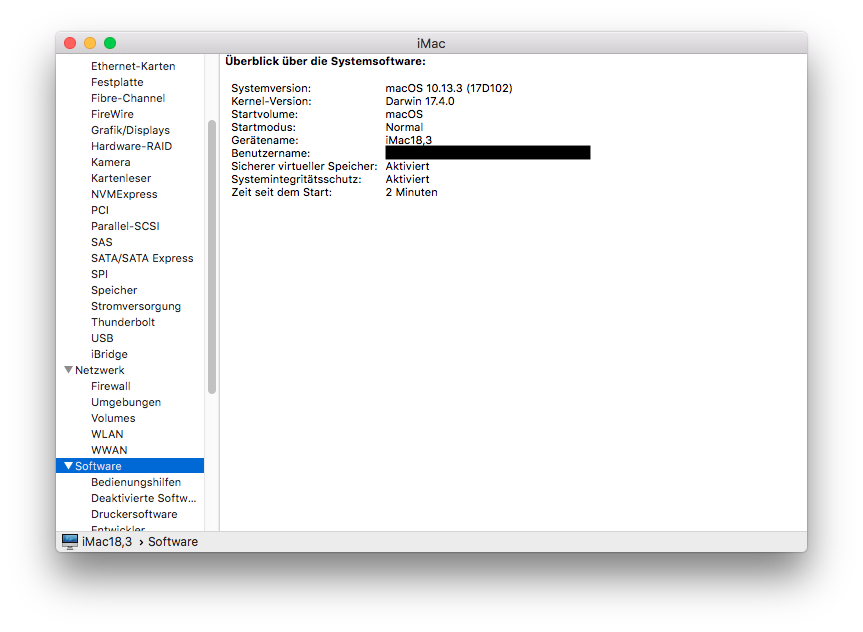Select Deaktivierte Software entry
The image size is (863, 632).
(143, 498)
